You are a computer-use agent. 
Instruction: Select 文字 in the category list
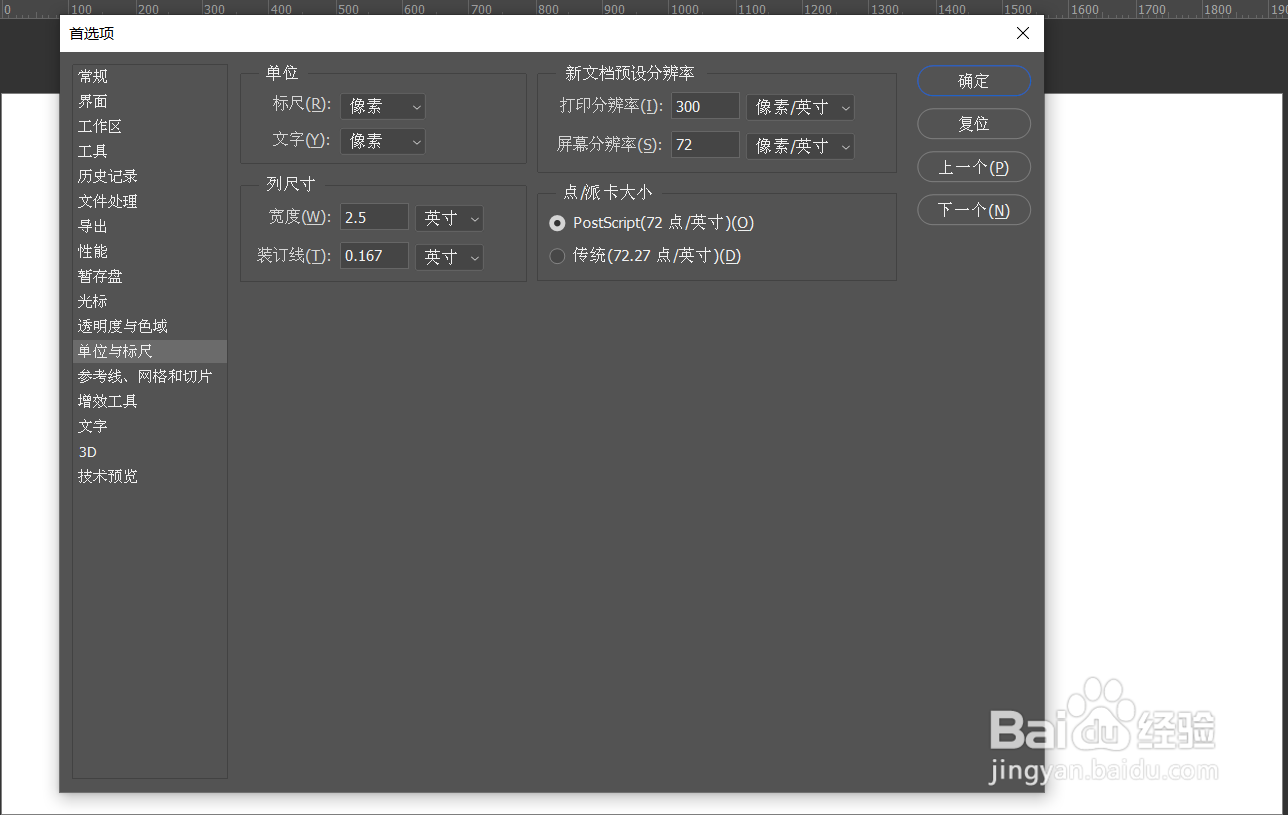pyautogui.click(x=150, y=426)
